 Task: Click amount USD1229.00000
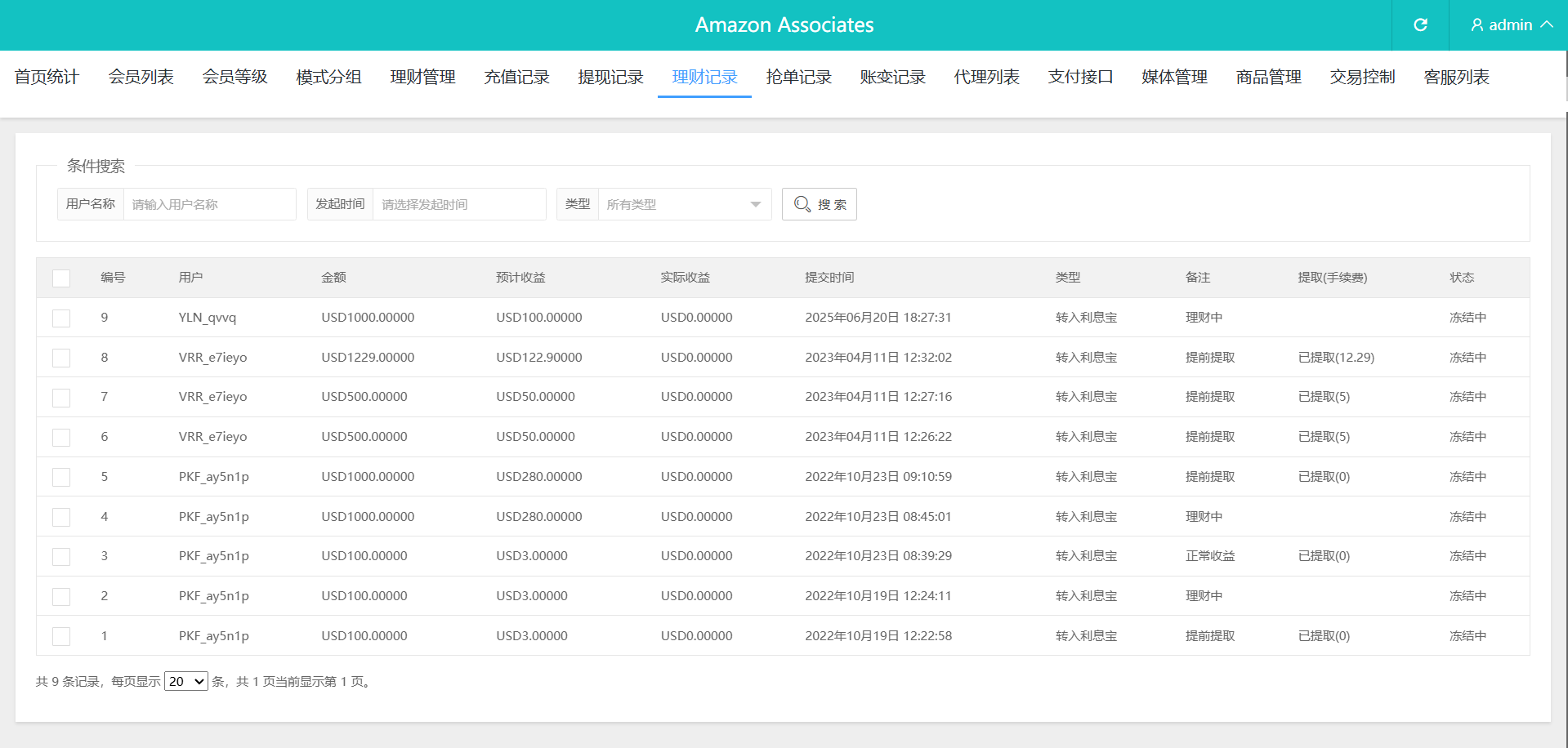(x=368, y=358)
